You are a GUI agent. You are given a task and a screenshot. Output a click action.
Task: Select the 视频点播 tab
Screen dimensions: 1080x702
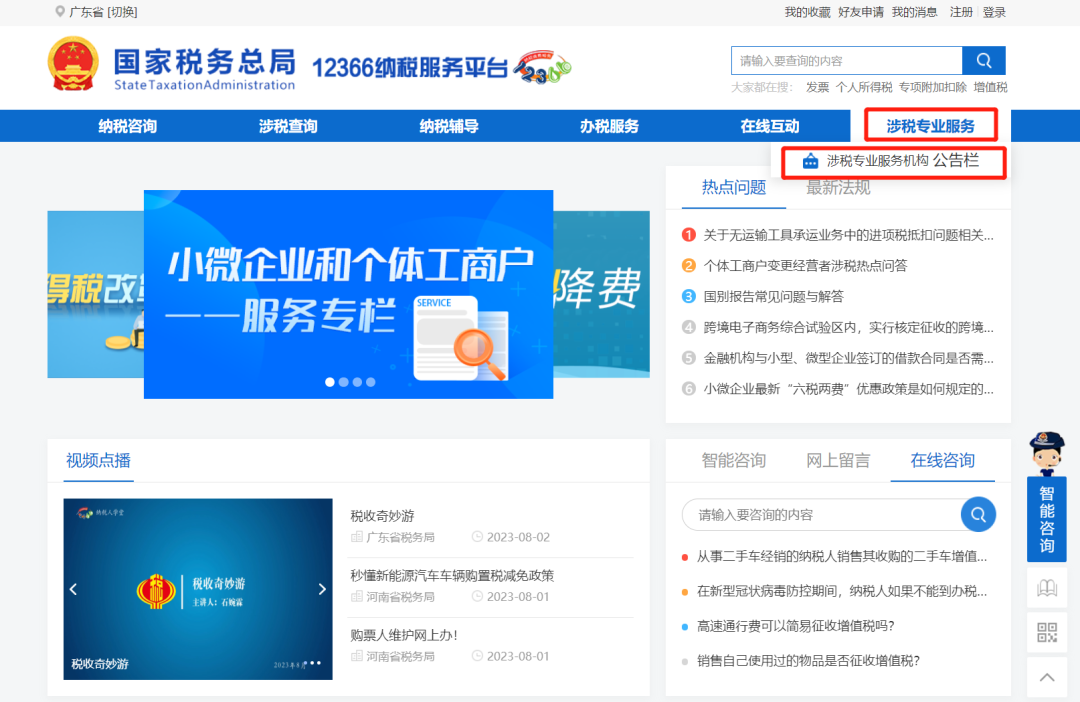[98, 460]
